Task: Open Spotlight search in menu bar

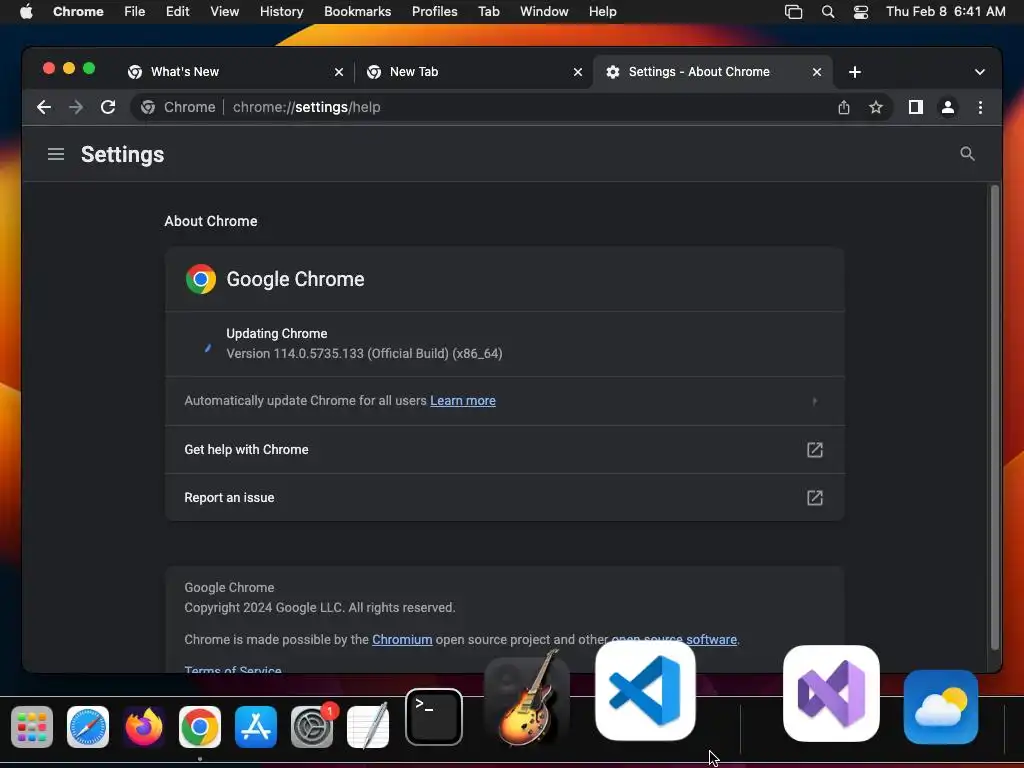Action: (x=827, y=12)
